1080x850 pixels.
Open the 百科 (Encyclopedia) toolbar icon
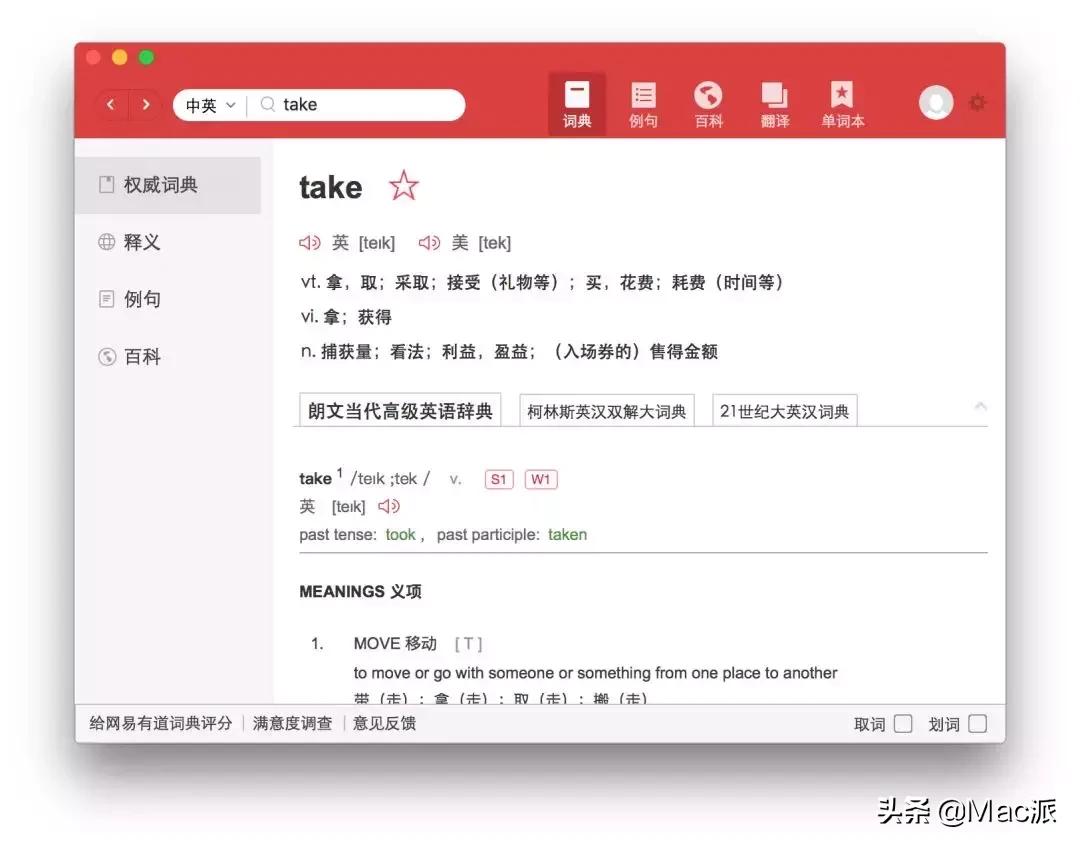(x=708, y=103)
